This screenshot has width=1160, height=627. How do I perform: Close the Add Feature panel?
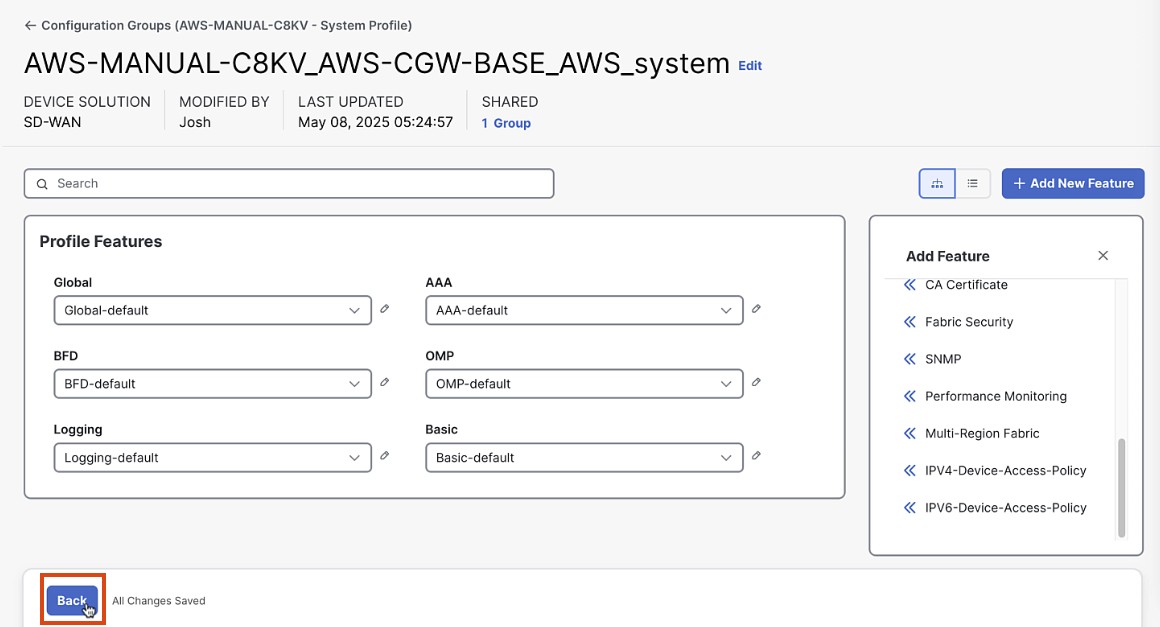1103,255
